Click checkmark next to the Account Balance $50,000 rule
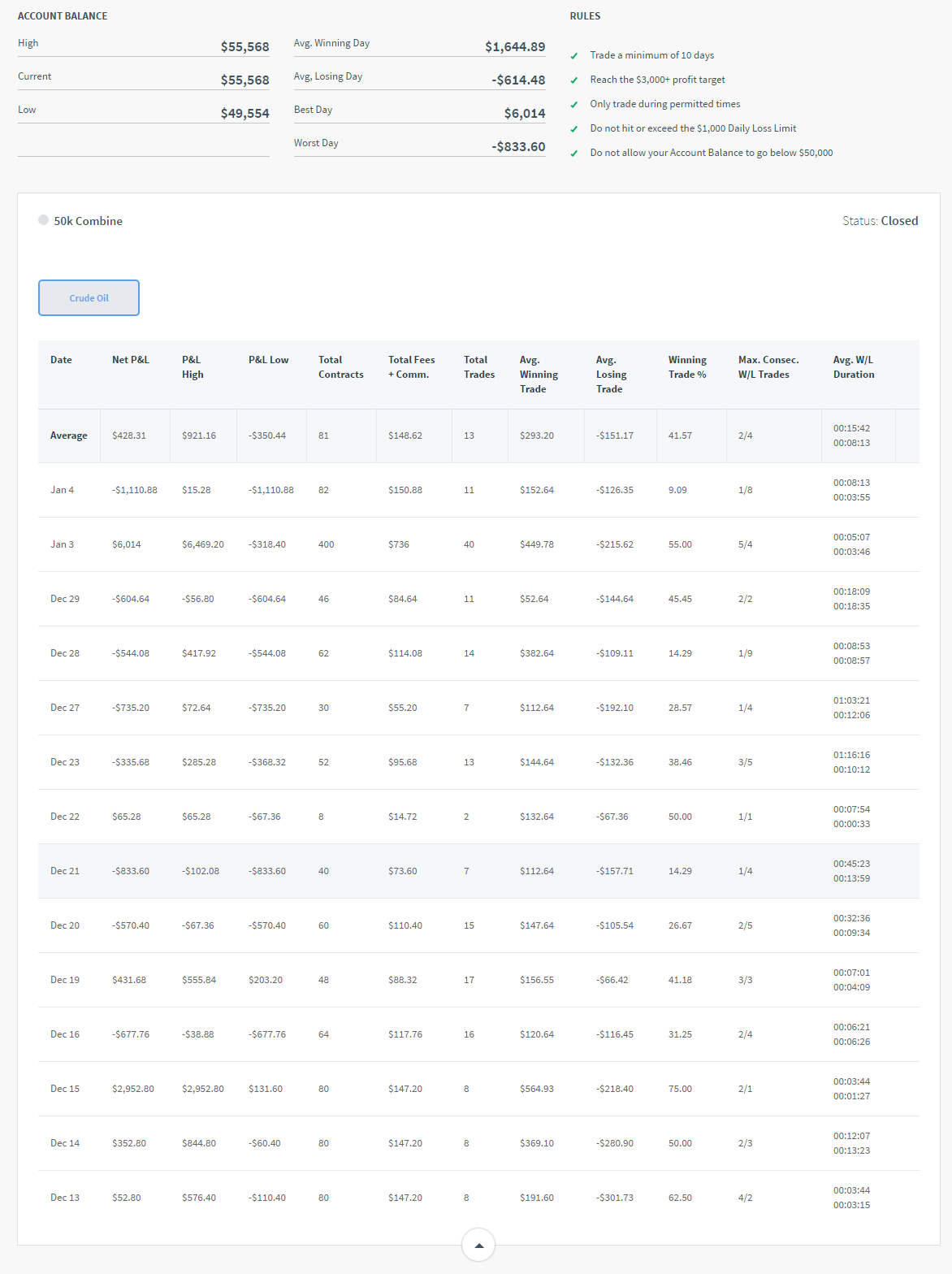 (x=574, y=154)
